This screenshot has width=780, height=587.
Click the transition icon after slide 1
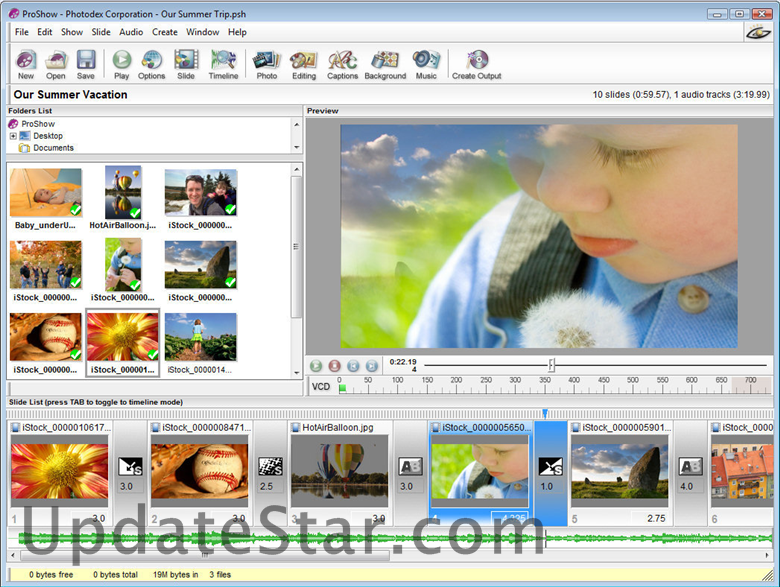[130, 467]
